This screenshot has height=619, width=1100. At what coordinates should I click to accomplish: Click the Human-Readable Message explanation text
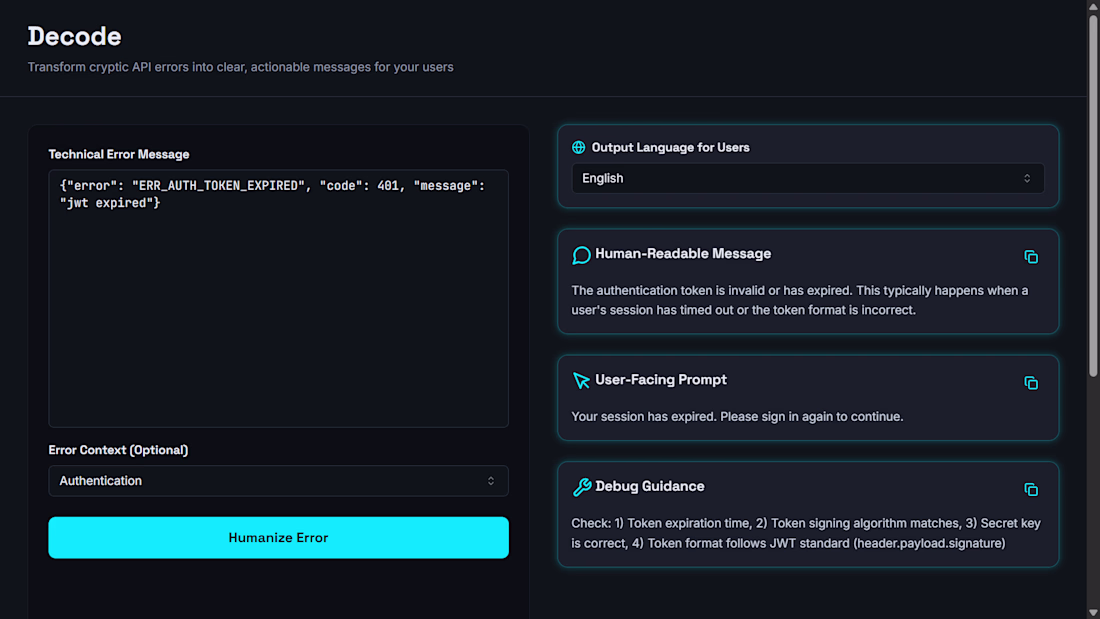click(x=799, y=300)
